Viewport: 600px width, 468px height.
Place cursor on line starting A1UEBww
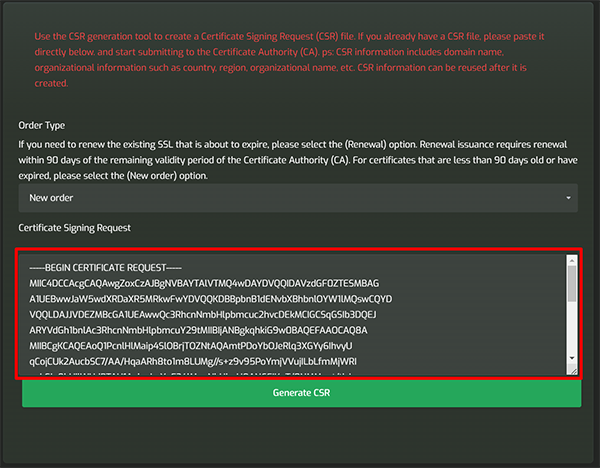(210, 299)
